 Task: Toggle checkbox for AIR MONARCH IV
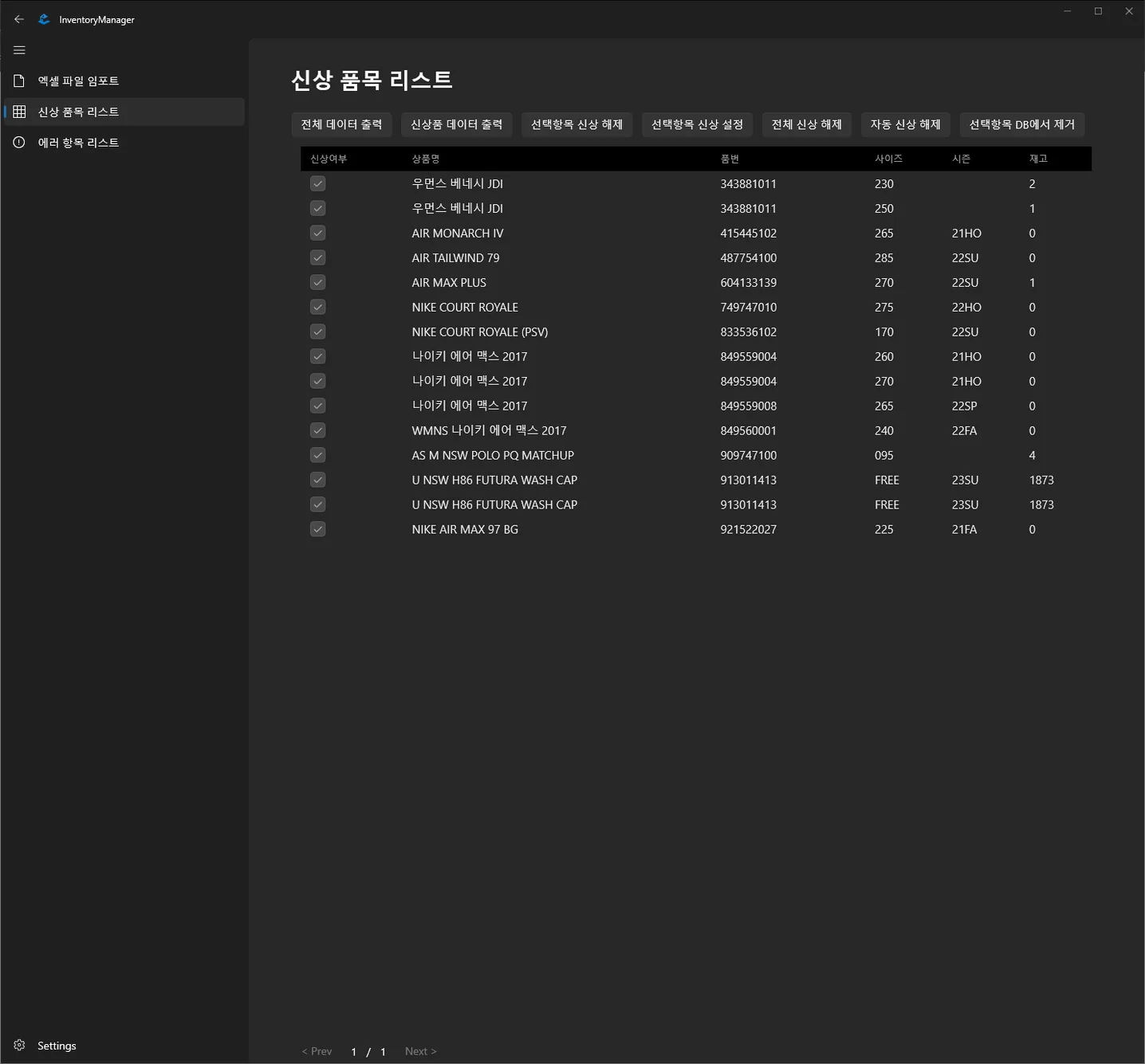(x=317, y=233)
